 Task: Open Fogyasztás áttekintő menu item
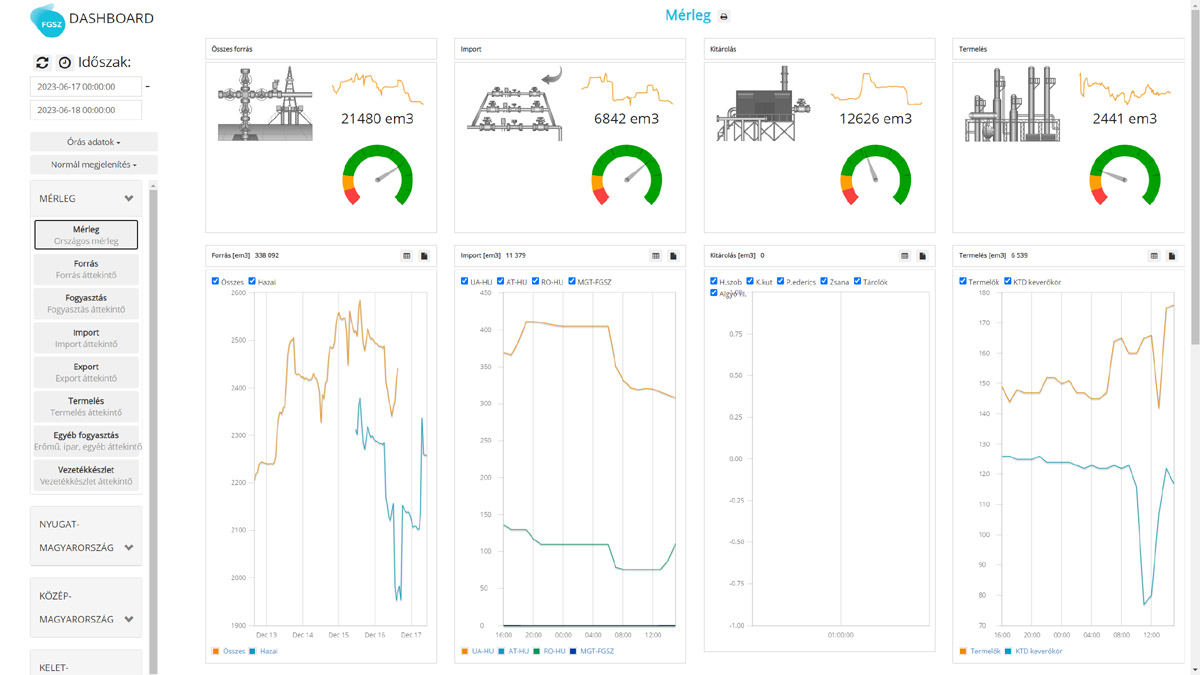pos(86,303)
